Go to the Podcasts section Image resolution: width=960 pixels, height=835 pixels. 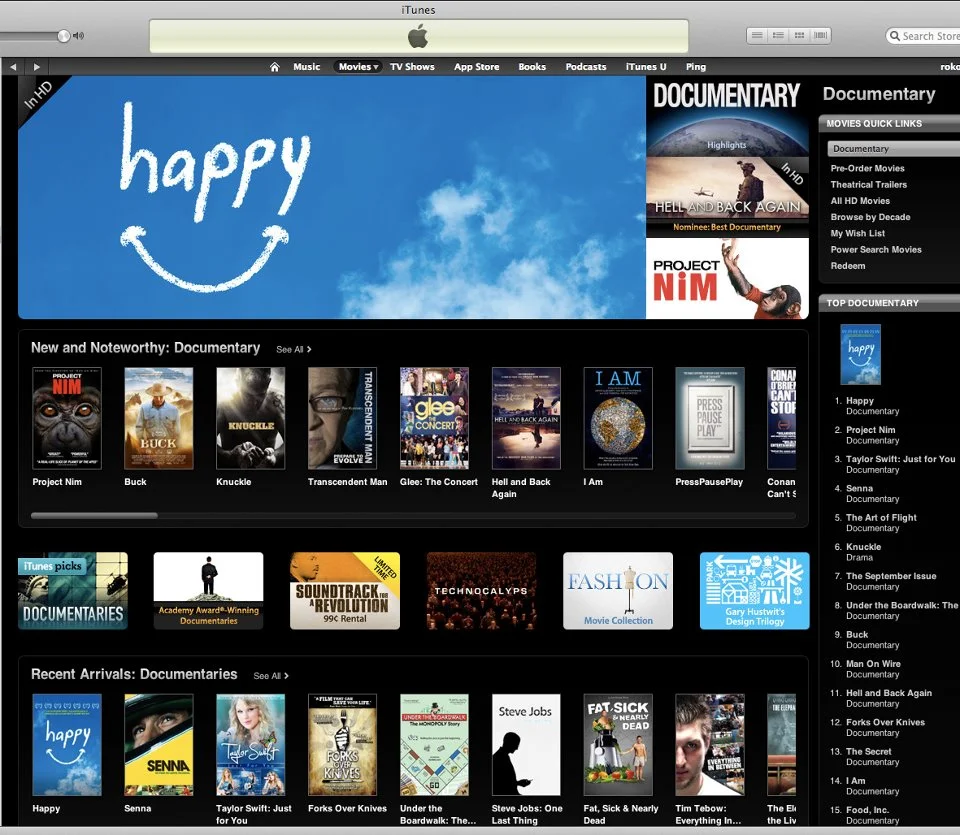[x=585, y=66]
